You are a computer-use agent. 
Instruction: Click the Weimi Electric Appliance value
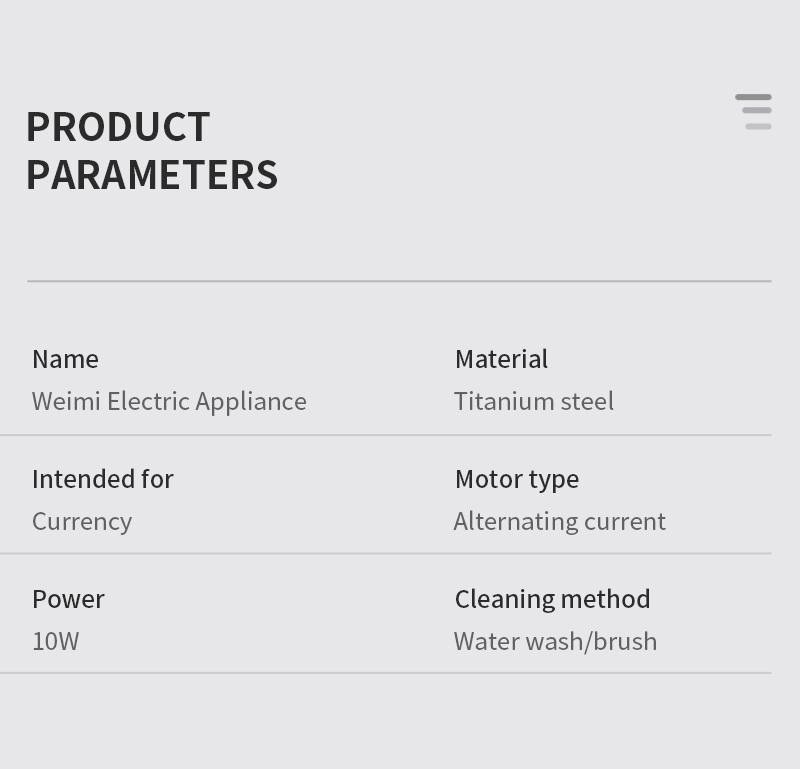coord(169,402)
